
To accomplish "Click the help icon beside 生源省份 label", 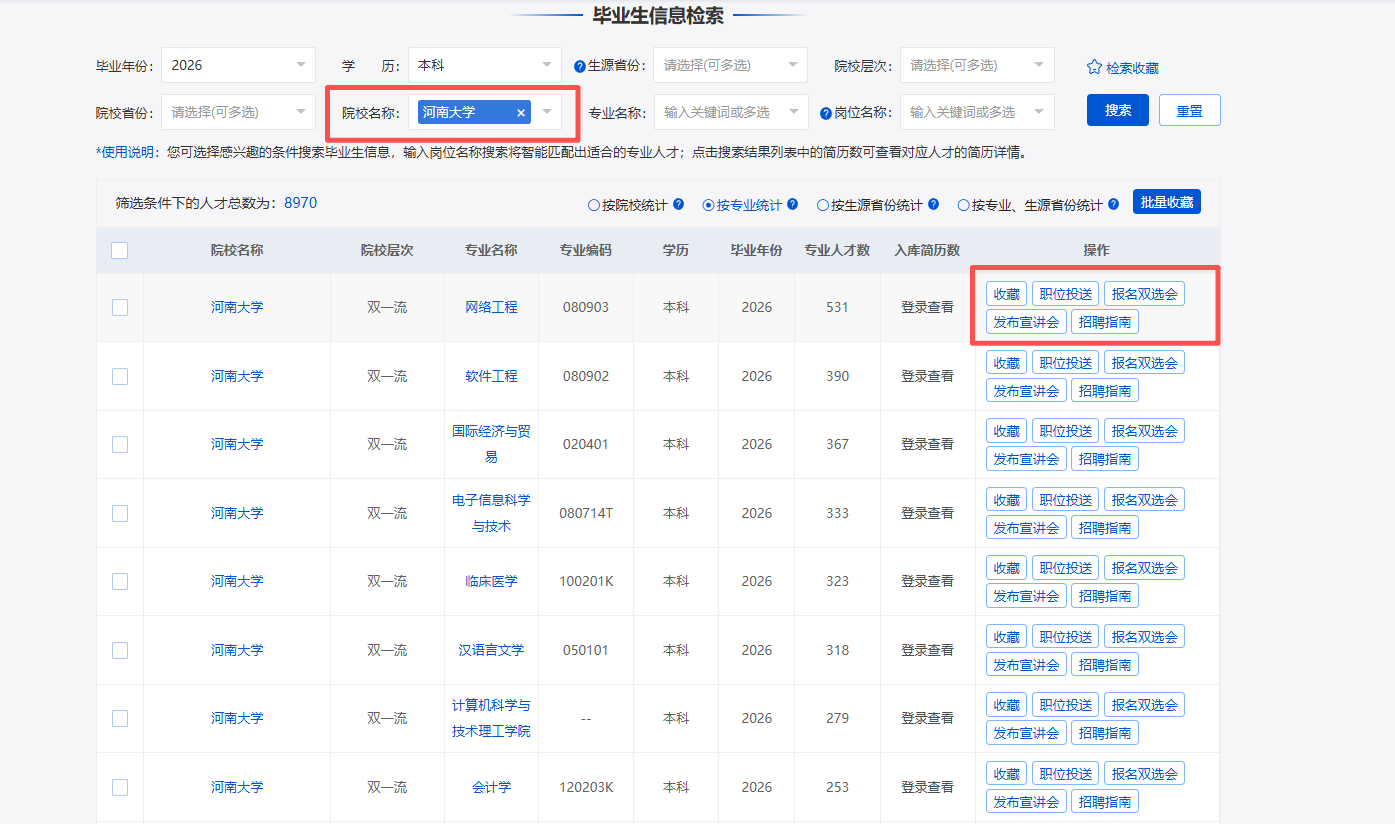I will (580, 67).
